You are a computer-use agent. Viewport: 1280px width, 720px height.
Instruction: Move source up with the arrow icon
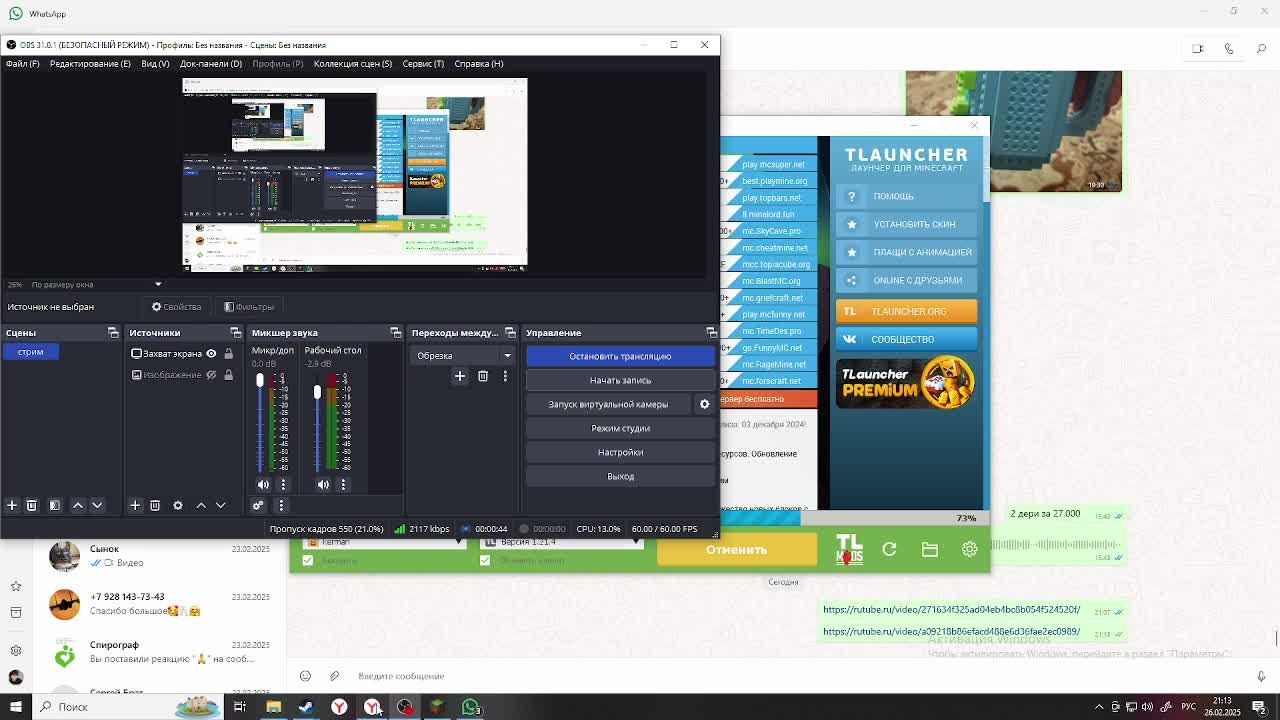201,505
